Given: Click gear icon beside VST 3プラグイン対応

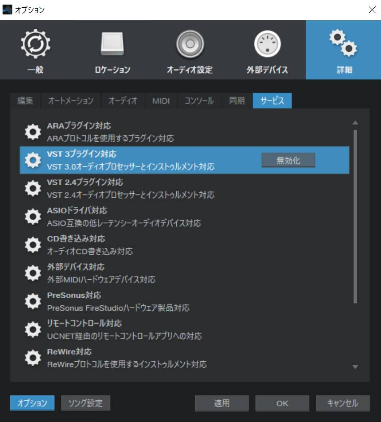Looking at the screenshot, I should (x=33, y=160).
